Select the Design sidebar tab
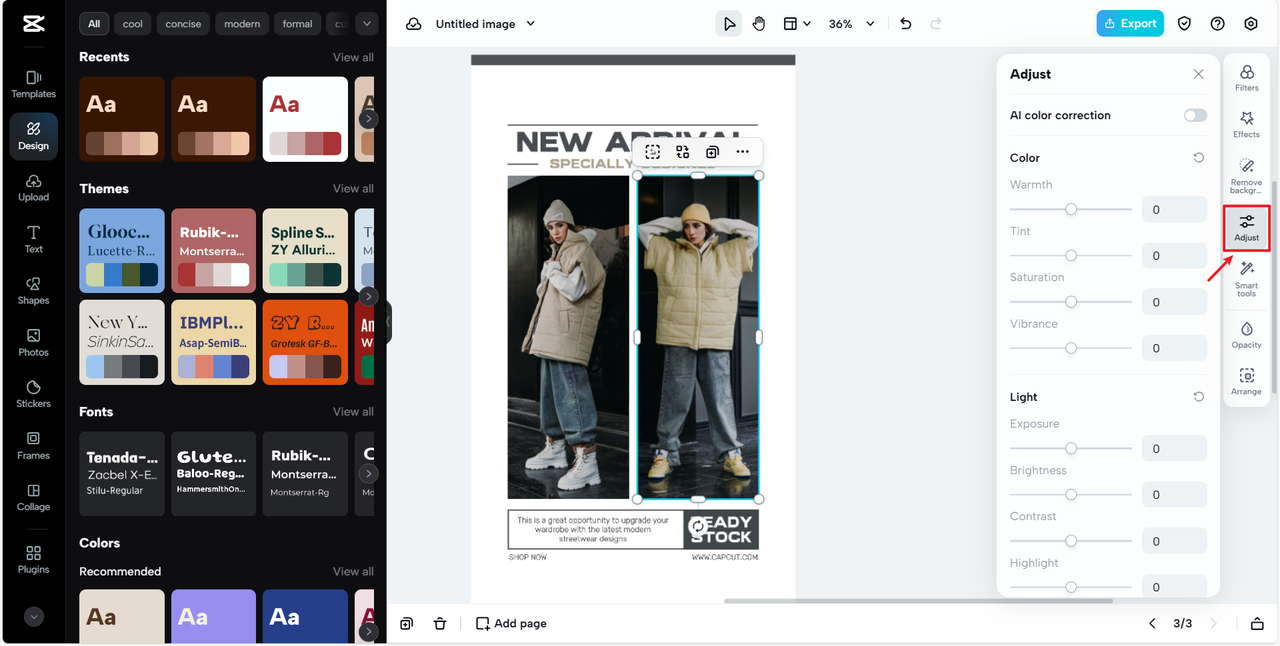Viewport: 1280px width, 646px height. 33,136
